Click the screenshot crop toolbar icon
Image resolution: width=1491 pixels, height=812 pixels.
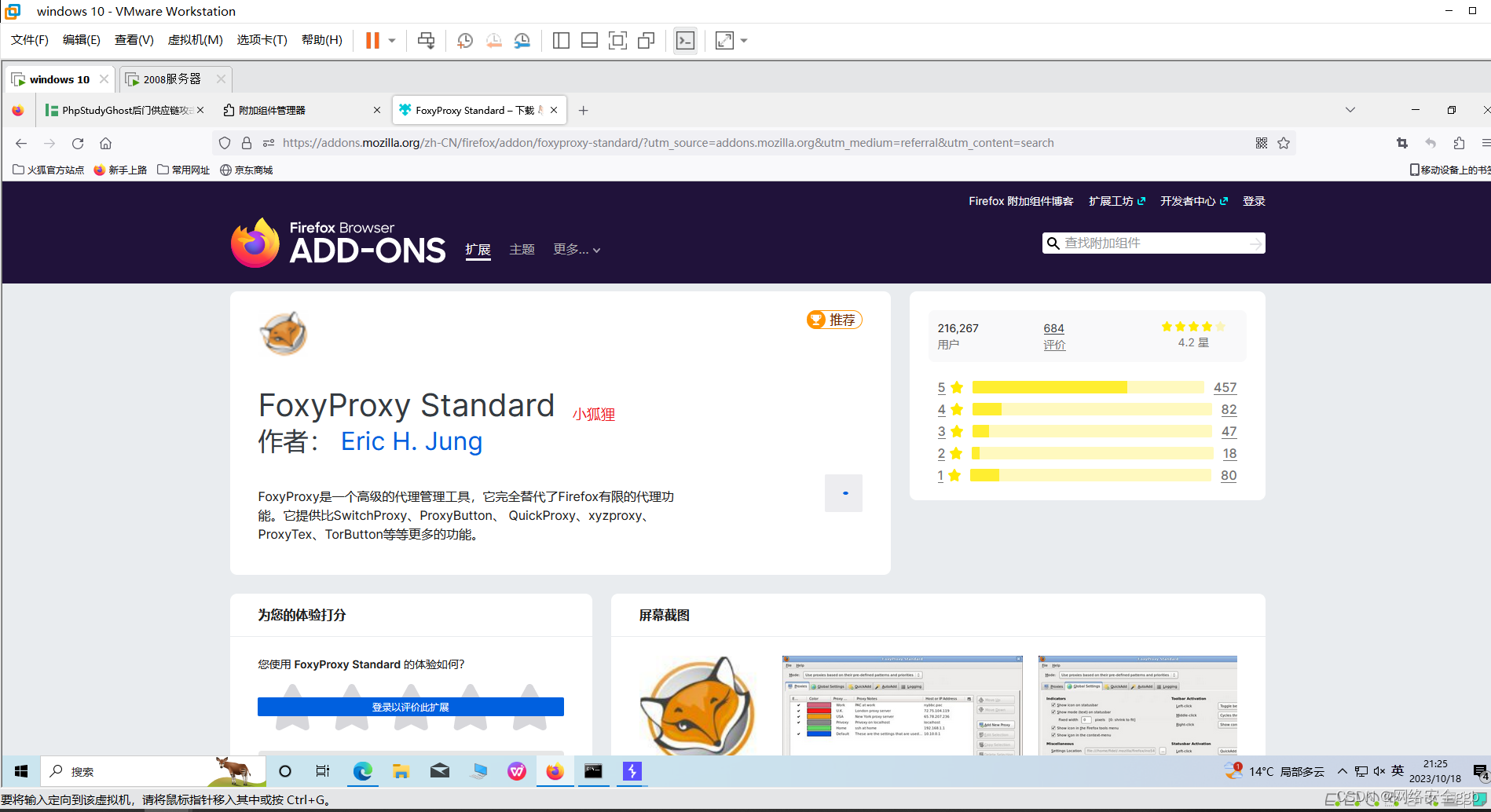pyautogui.click(x=1402, y=143)
